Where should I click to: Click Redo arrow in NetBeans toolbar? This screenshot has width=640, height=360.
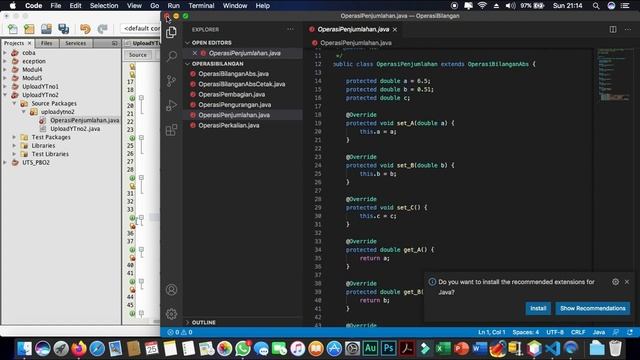(x=102, y=29)
